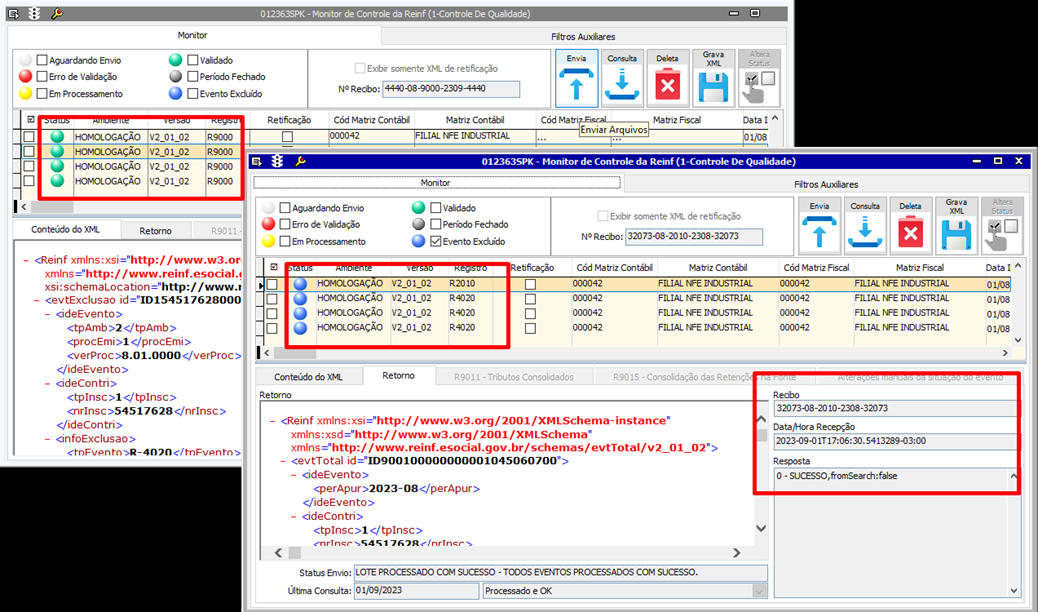Click the Nº Recibo field in back window

click(451, 89)
